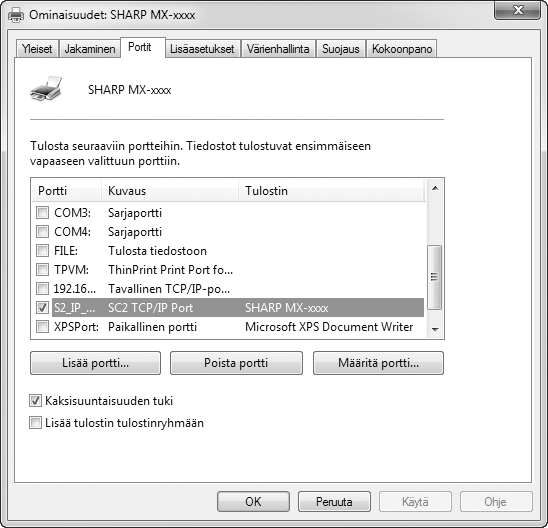Select the Tulosta tiedostoon row text

point(157,251)
